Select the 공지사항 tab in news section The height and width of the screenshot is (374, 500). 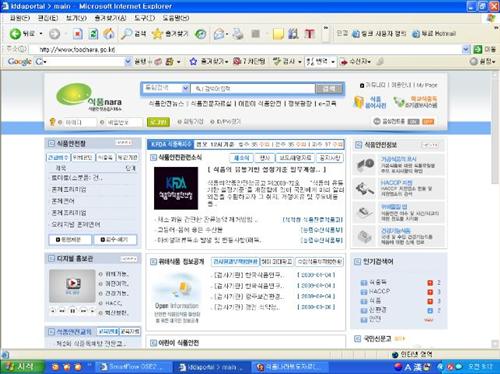click(x=329, y=158)
